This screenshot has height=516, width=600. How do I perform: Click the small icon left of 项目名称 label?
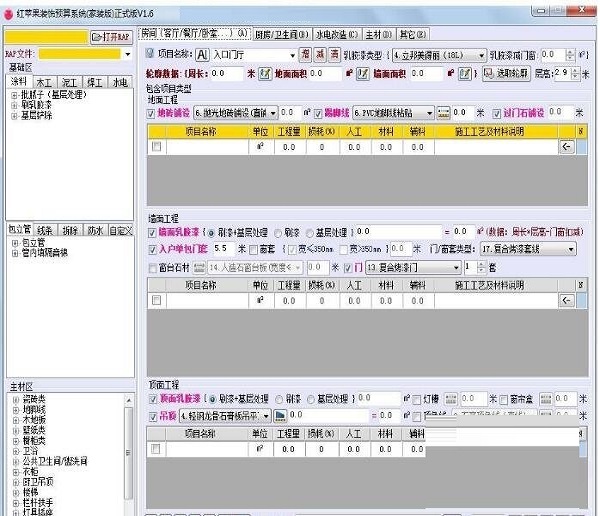click(x=150, y=54)
